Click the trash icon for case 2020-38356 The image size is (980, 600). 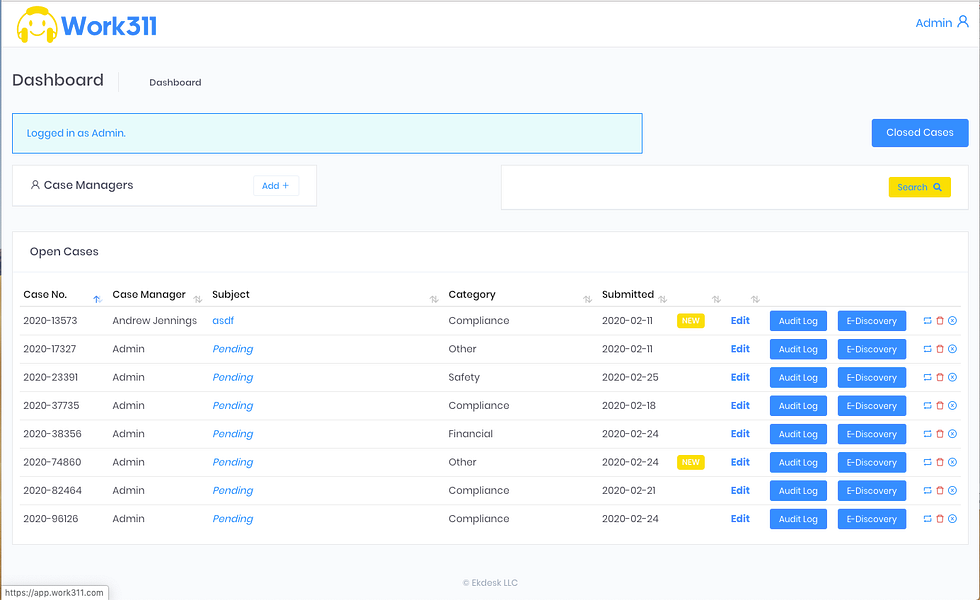940,434
